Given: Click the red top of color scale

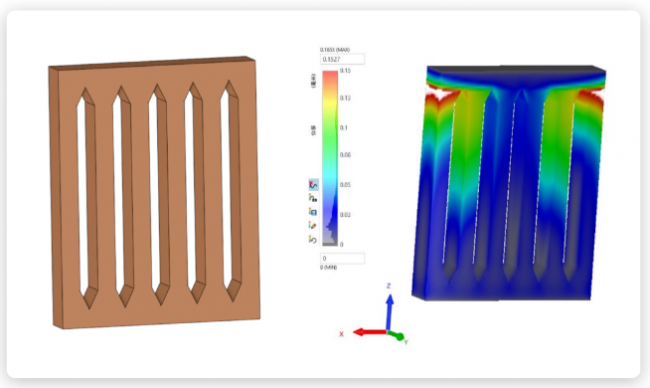Looking at the screenshot, I should (x=330, y=75).
